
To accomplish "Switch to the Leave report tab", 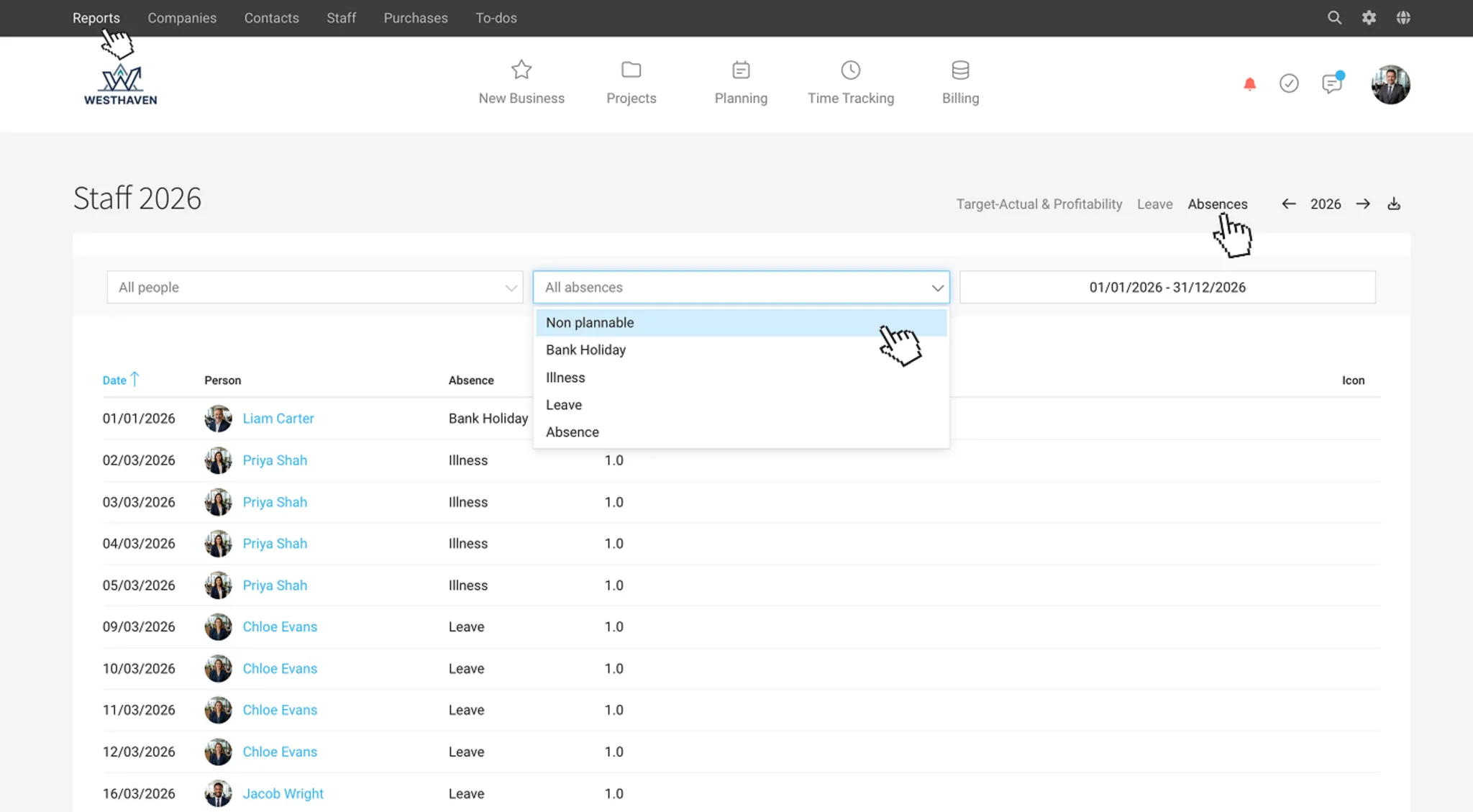I will [1154, 204].
